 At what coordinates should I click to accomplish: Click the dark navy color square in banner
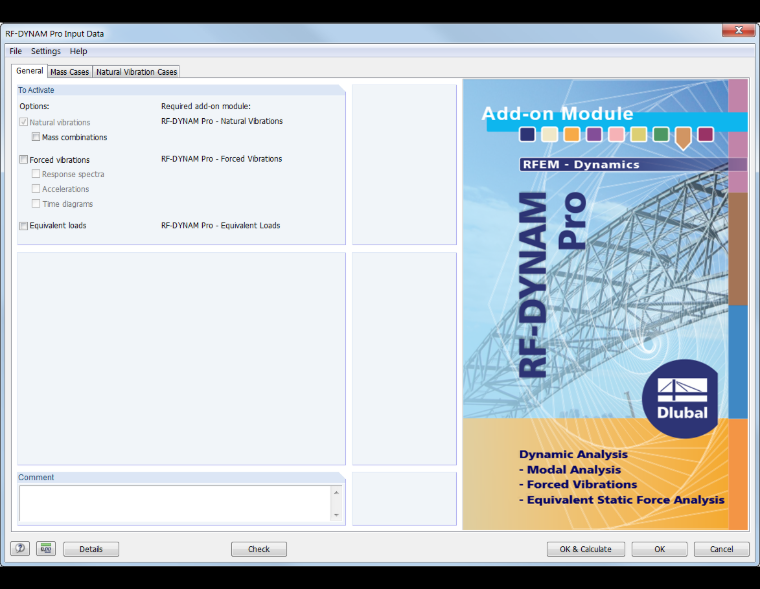coord(527,134)
